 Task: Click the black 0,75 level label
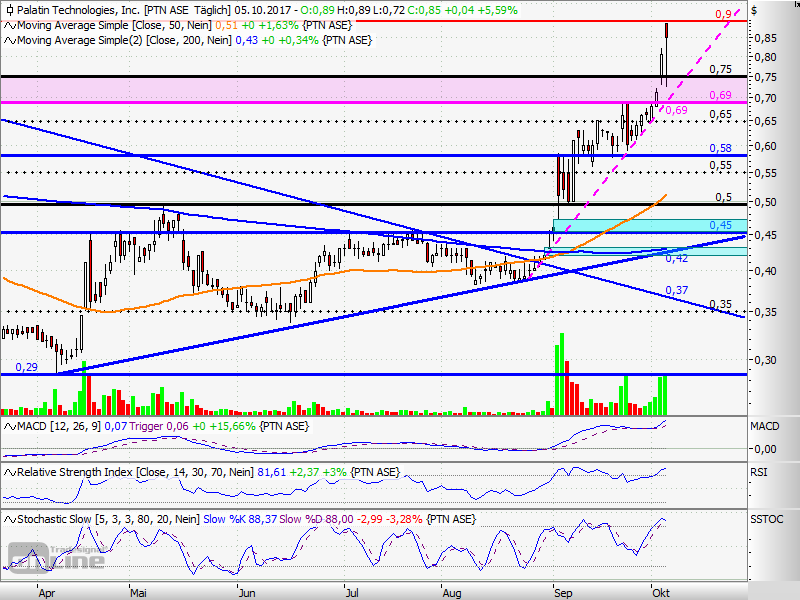tap(720, 69)
